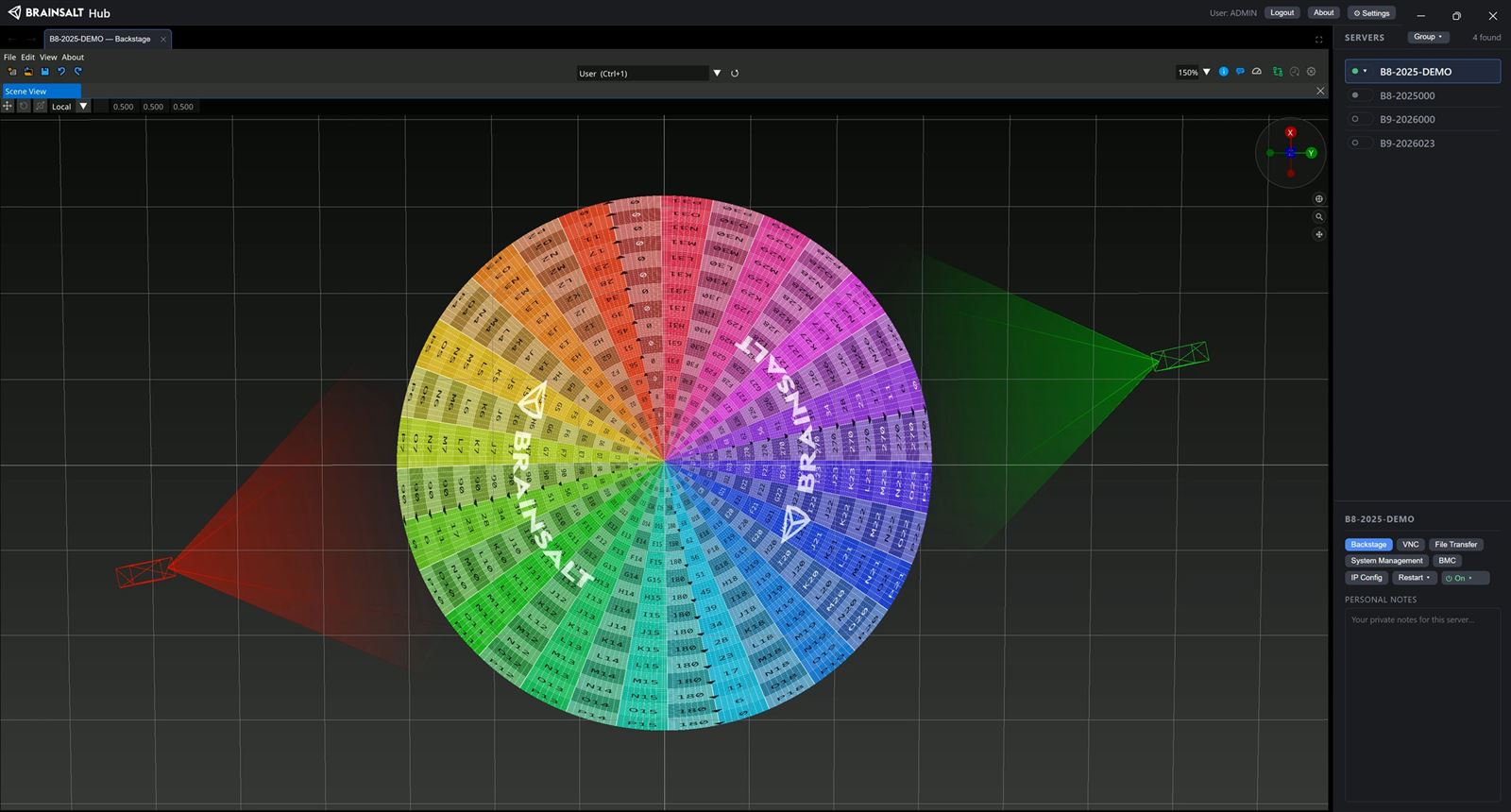Click the new project toolbar icon
Screen dimensions: 1511x812
12,72
